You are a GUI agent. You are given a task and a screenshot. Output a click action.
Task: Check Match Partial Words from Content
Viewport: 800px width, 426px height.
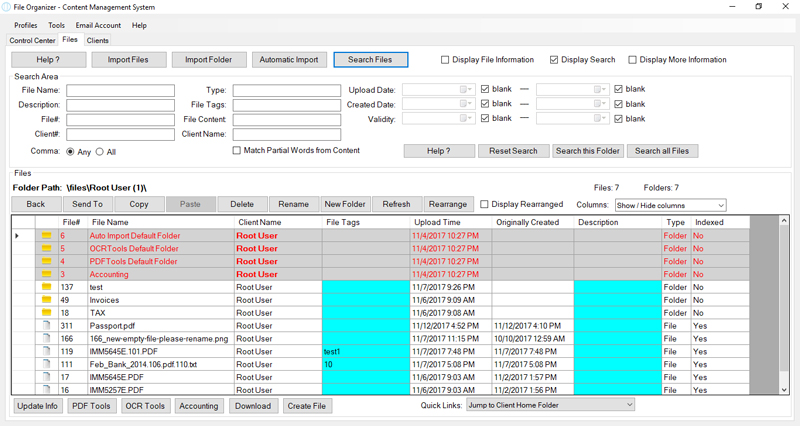pyautogui.click(x=237, y=151)
